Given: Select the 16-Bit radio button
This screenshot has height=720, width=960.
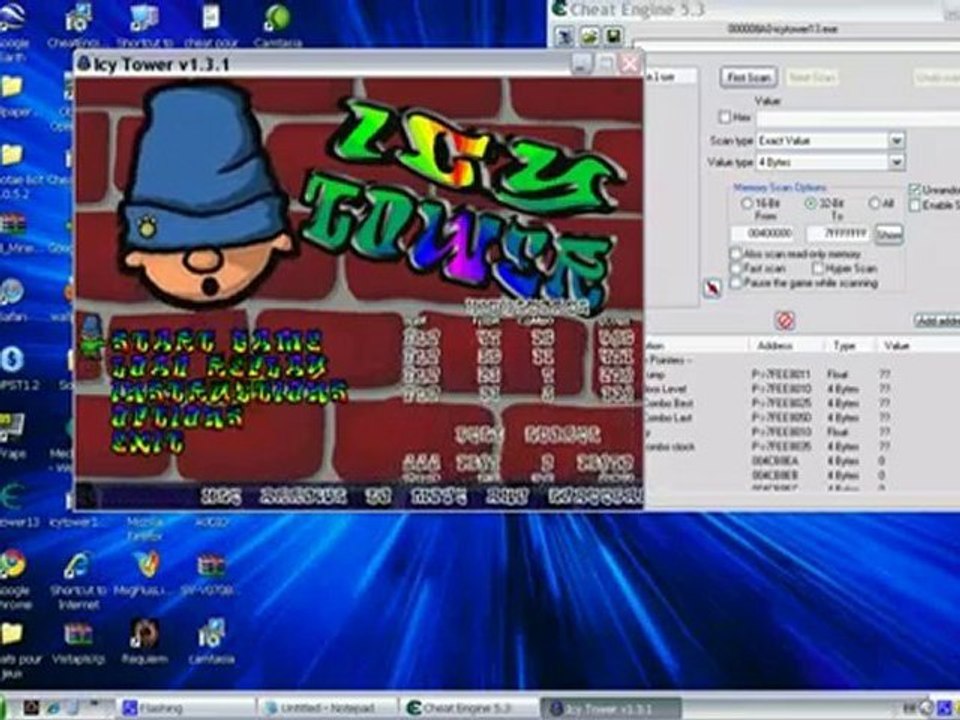Looking at the screenshot, I should (746, 203).
